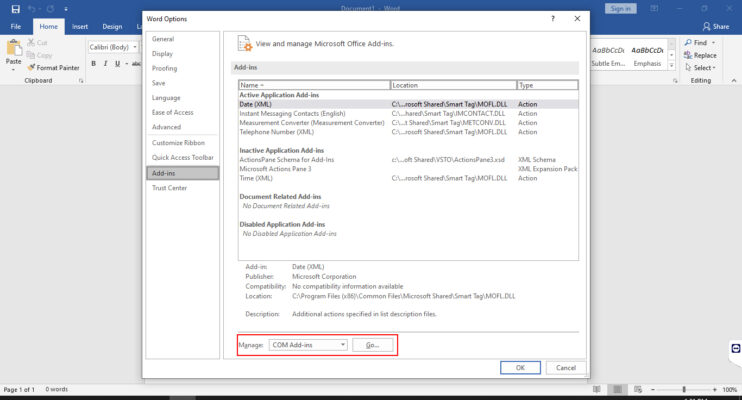The height and width of the screenshot is (400, 742).
Task: Select the Date (XML) add-in row
Action: click(408, 104)
